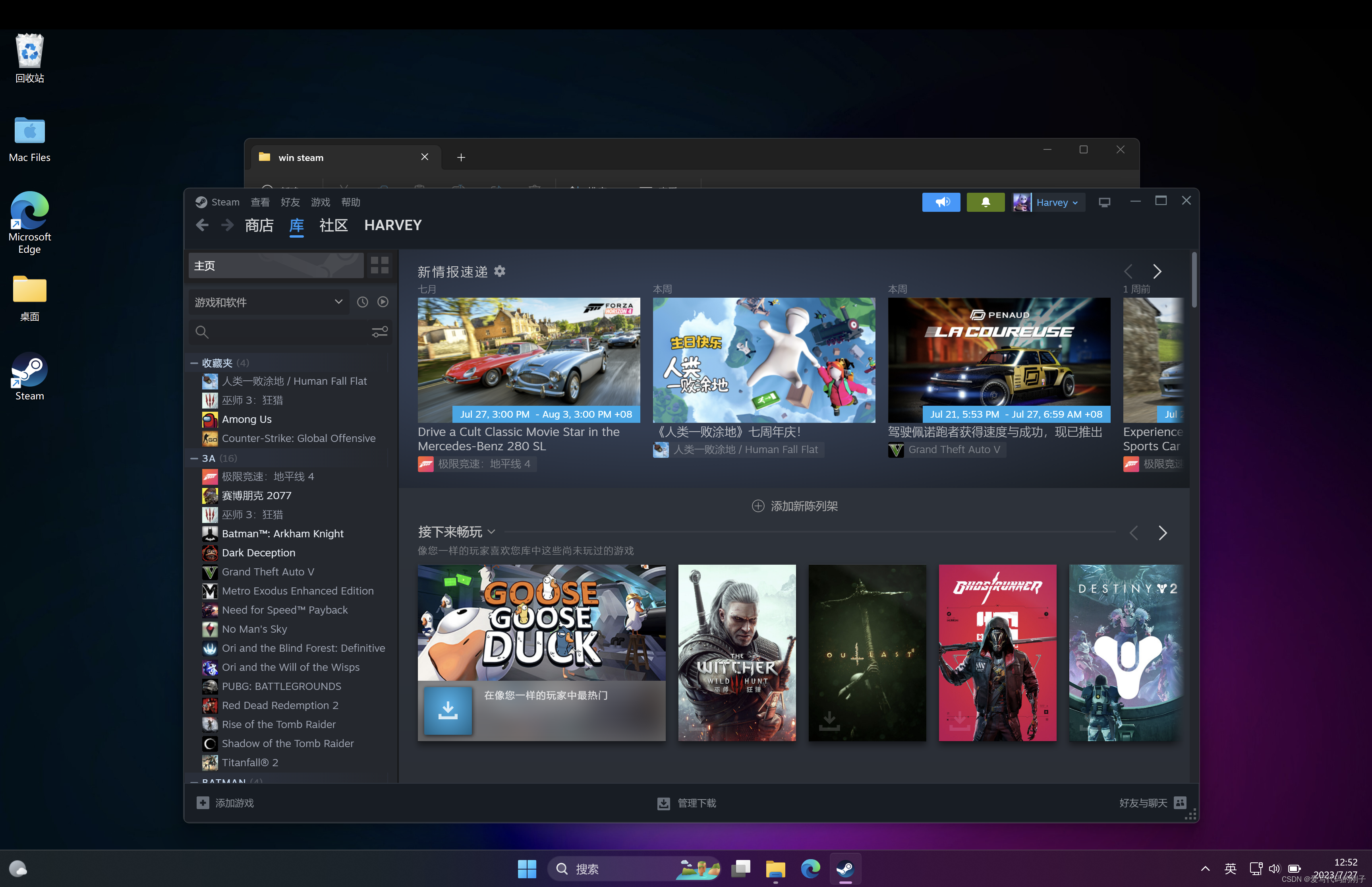Close the win steam Explorer tab
This screenshot has height=887, width=1372.
point(424,157)
